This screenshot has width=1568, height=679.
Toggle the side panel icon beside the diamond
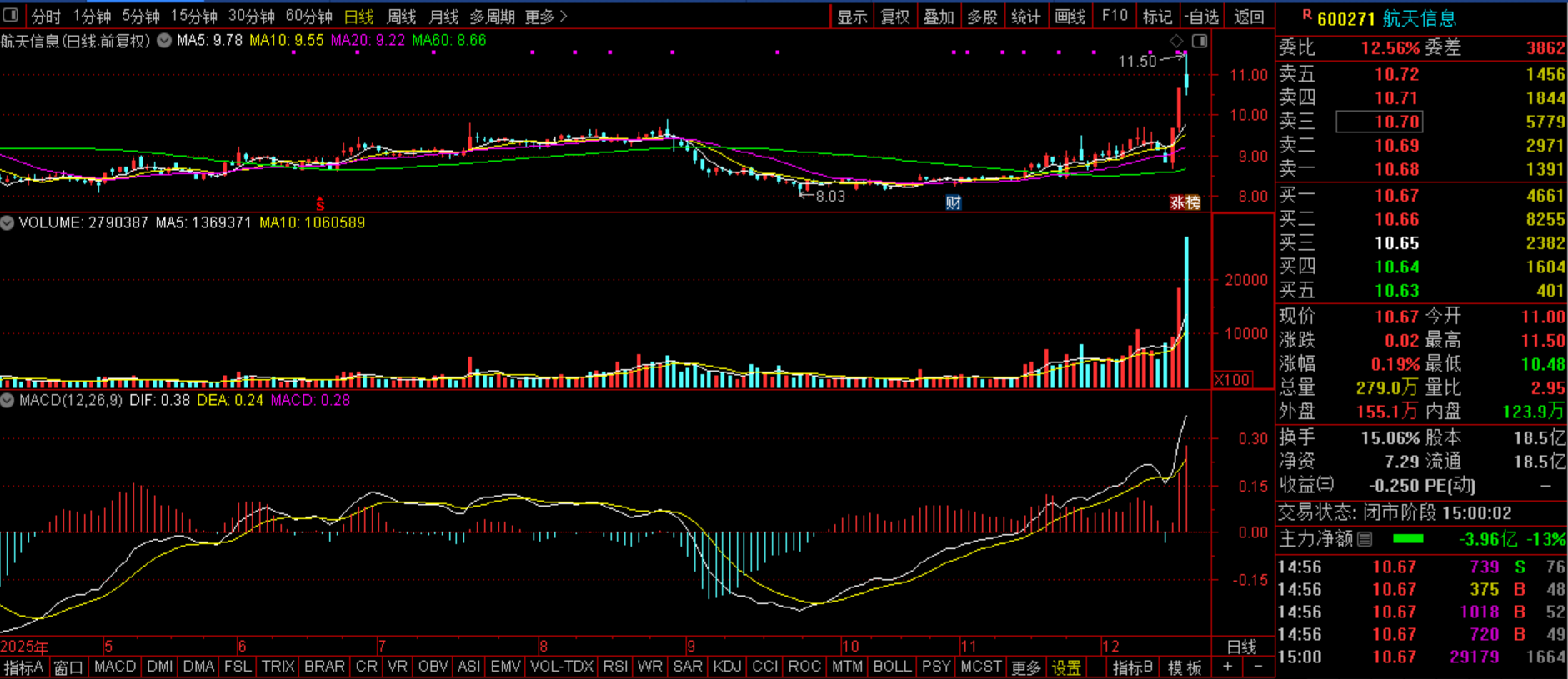pyautogui.click(x=1200, y=41)
